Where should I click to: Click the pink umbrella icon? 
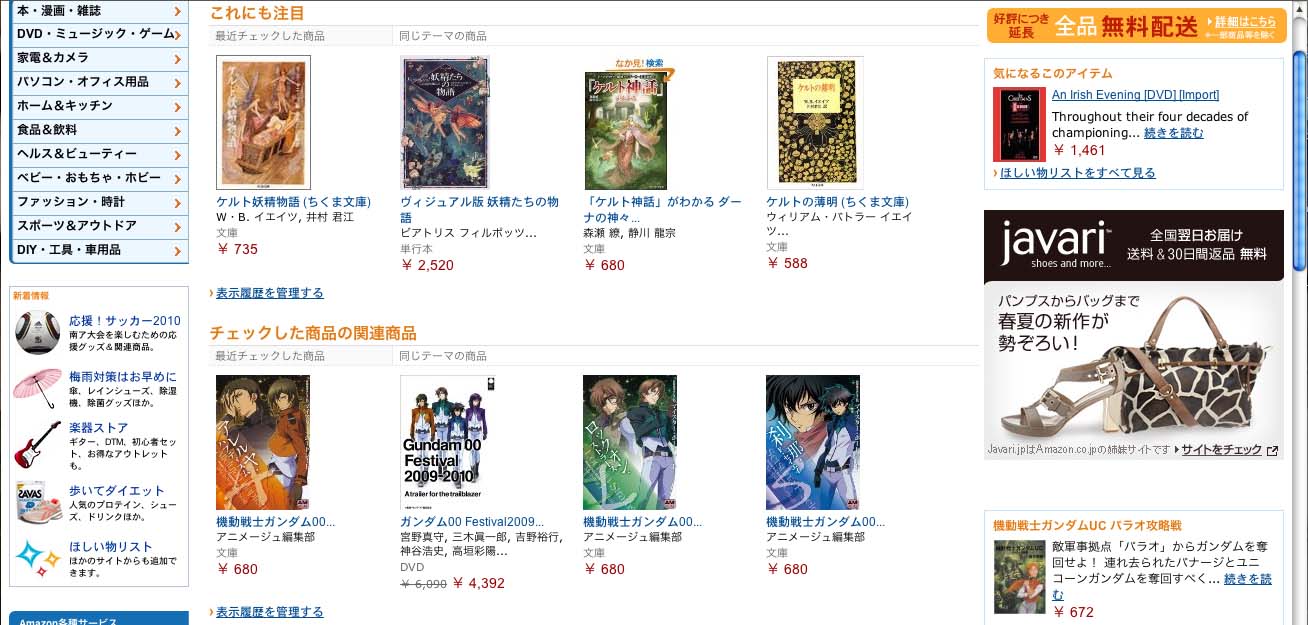(x=37, y=387)
